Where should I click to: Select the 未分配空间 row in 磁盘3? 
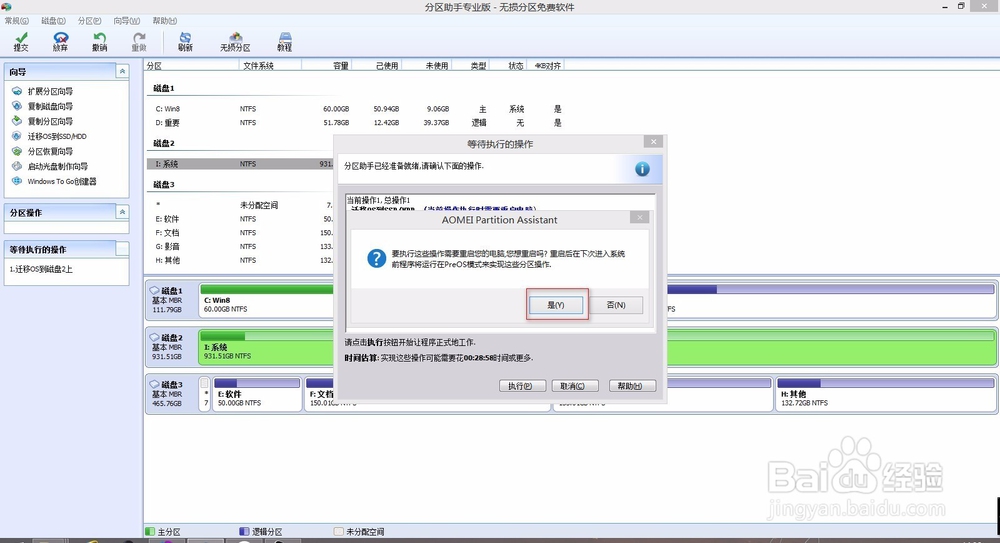[240, 205]
